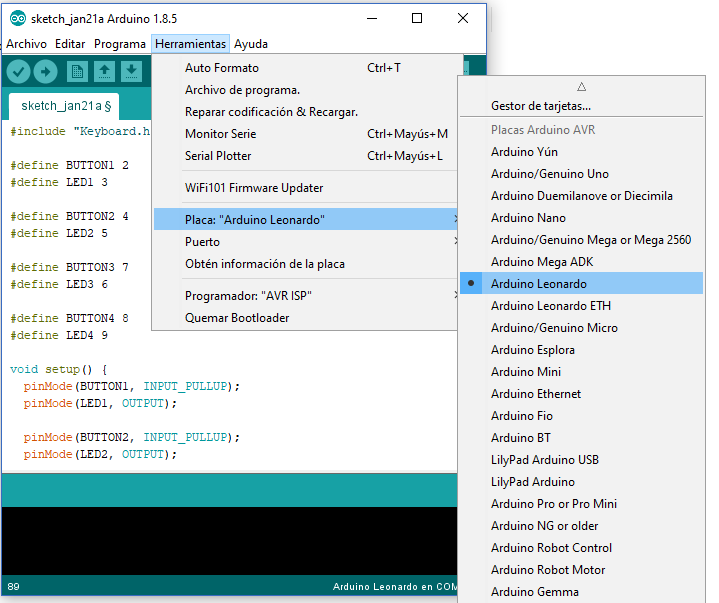This screenshot has height=603, width=719.
Task: Select Arduino Fio board
Action: tap(581, 416)
